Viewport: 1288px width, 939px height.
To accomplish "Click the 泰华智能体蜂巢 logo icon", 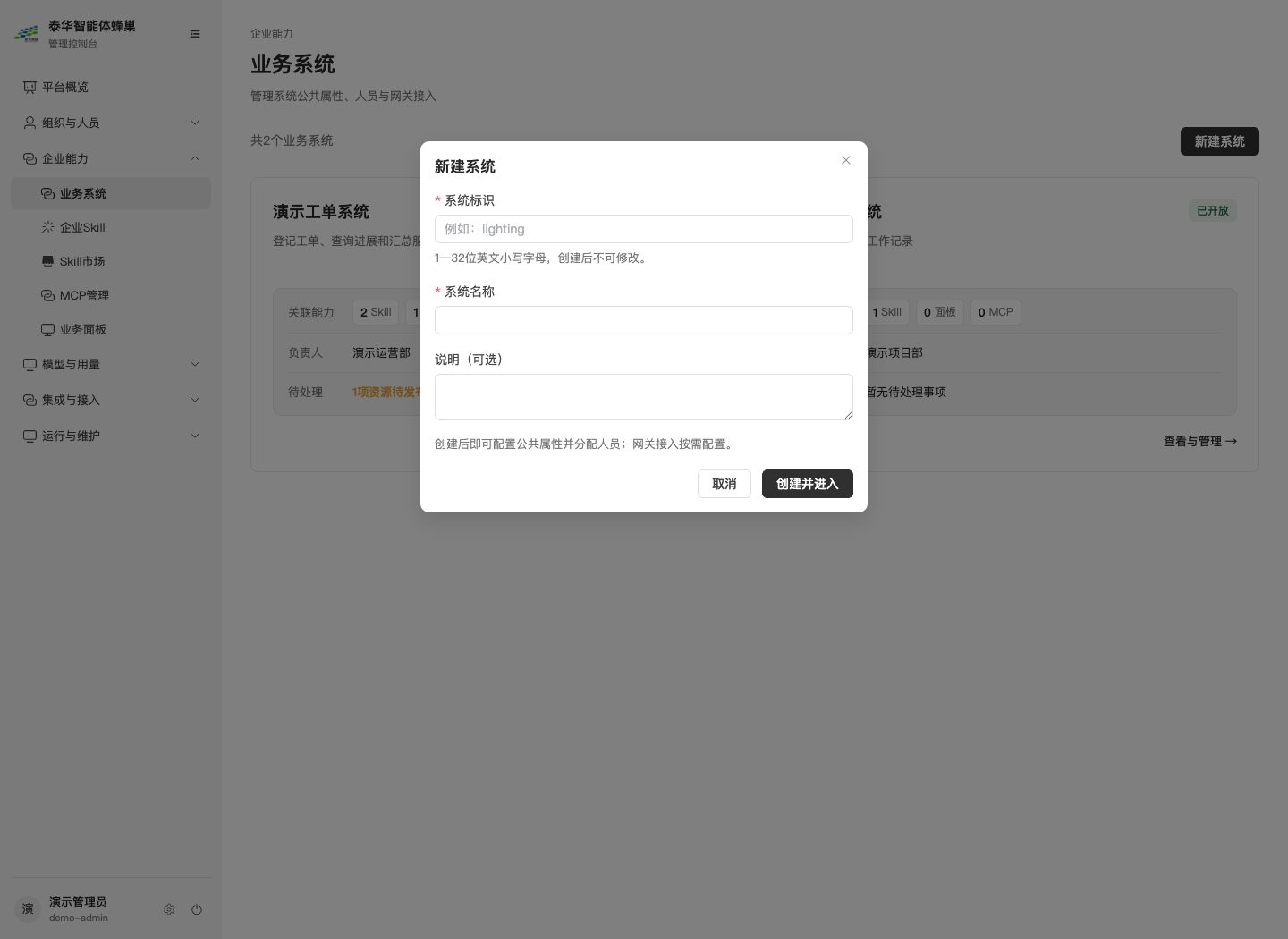I will pyautogui.click(x=27, y=34).
